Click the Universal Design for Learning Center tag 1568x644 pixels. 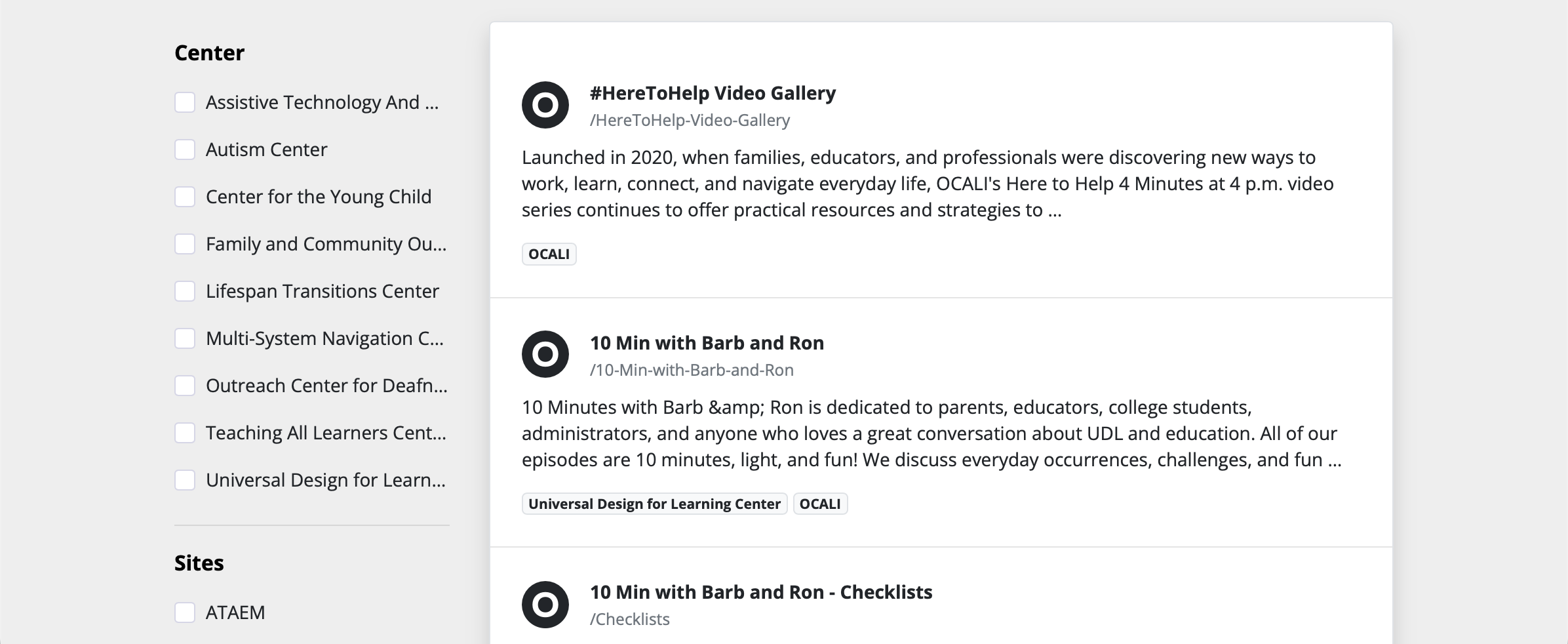pos(654,504)
